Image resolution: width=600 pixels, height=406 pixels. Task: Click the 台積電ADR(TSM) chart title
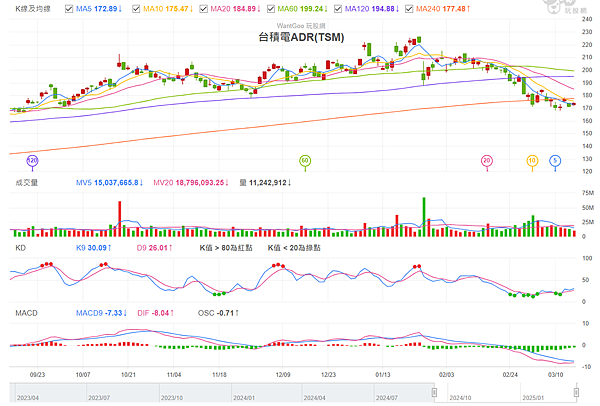click(301, 37)
